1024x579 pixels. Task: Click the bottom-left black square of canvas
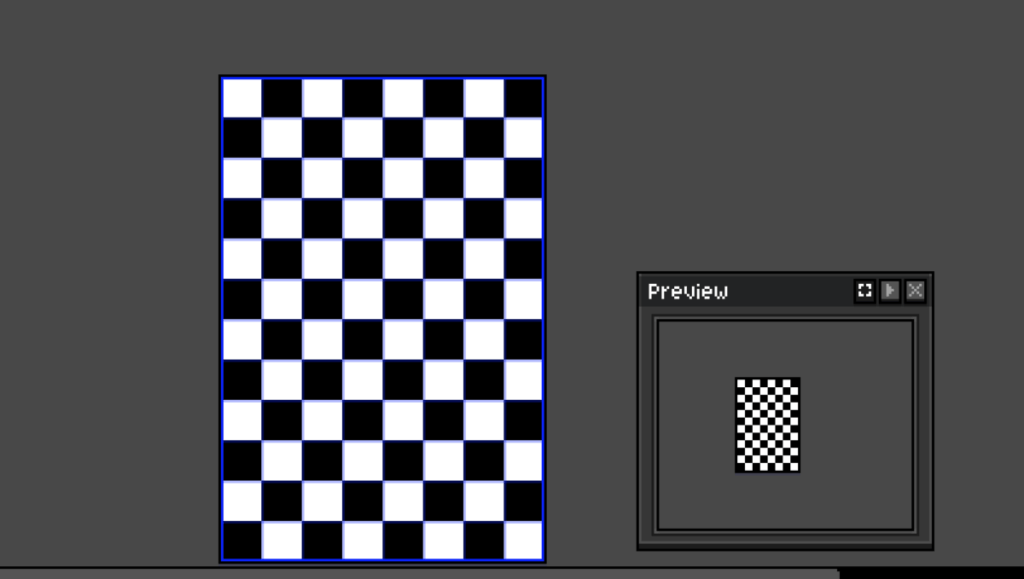click(242, 540)
